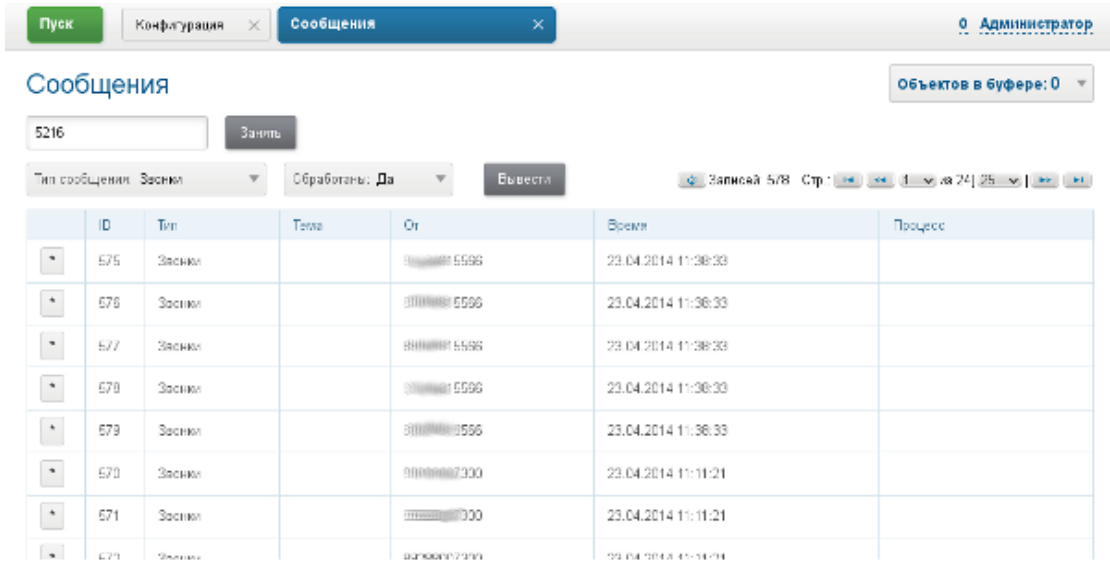1110x570 pixels.
Task: Open the records-per-page selector showing 25
Action: click(1000, 181)
